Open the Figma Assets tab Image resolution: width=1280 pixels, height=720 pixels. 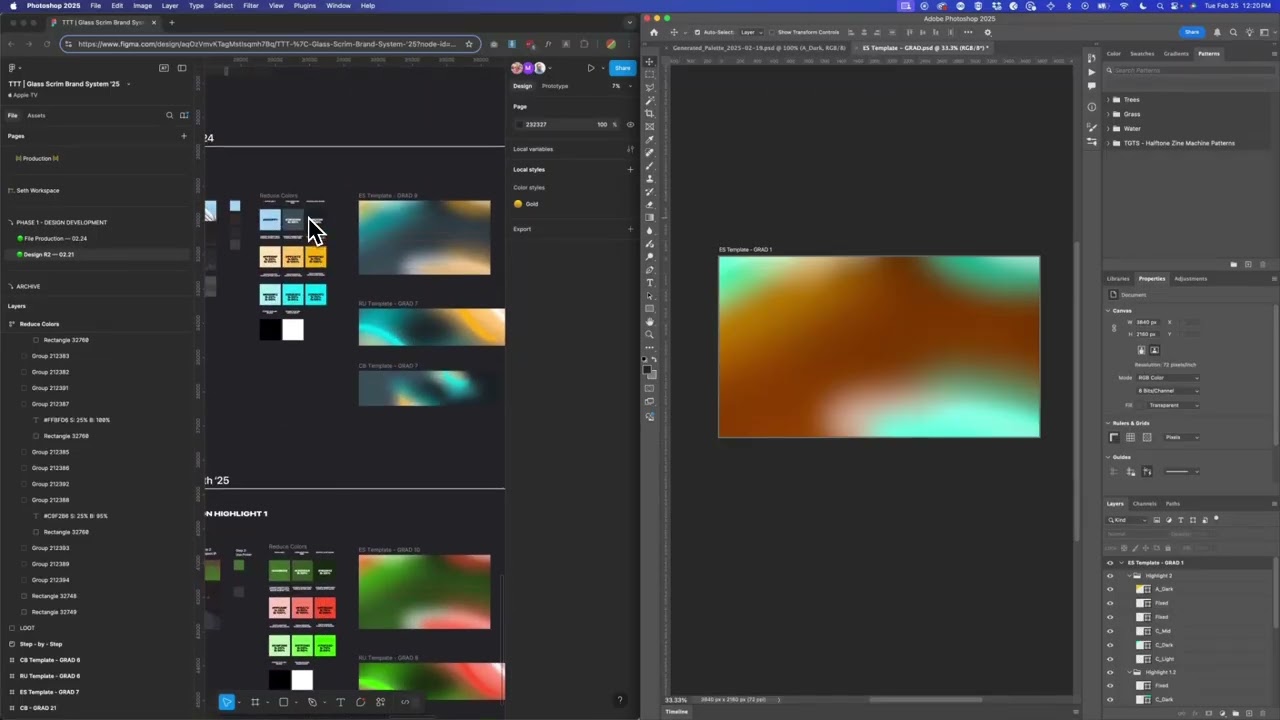click(x=36, y=115)
